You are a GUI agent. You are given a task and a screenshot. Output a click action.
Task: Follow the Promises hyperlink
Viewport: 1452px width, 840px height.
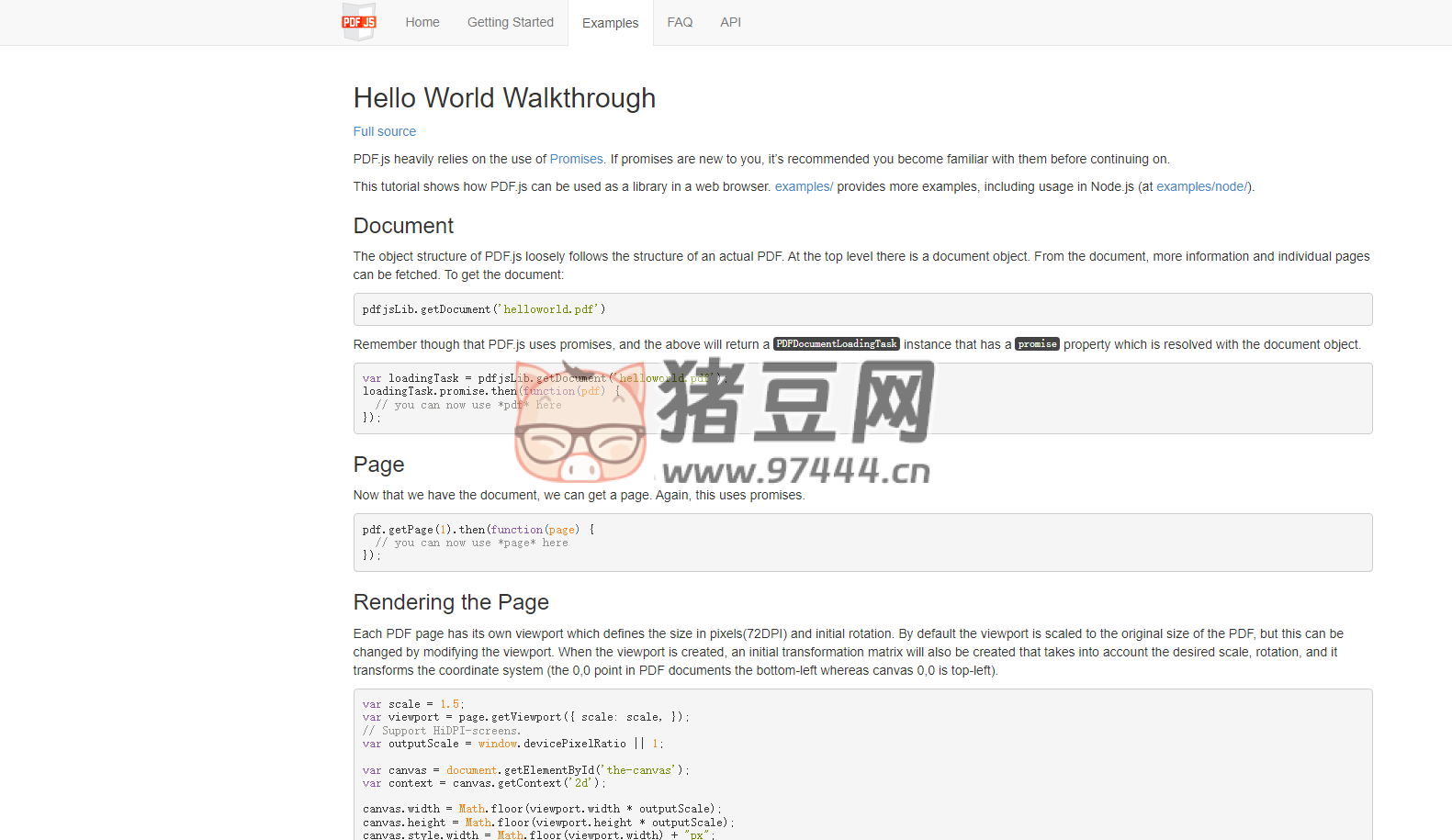(576, 159)
